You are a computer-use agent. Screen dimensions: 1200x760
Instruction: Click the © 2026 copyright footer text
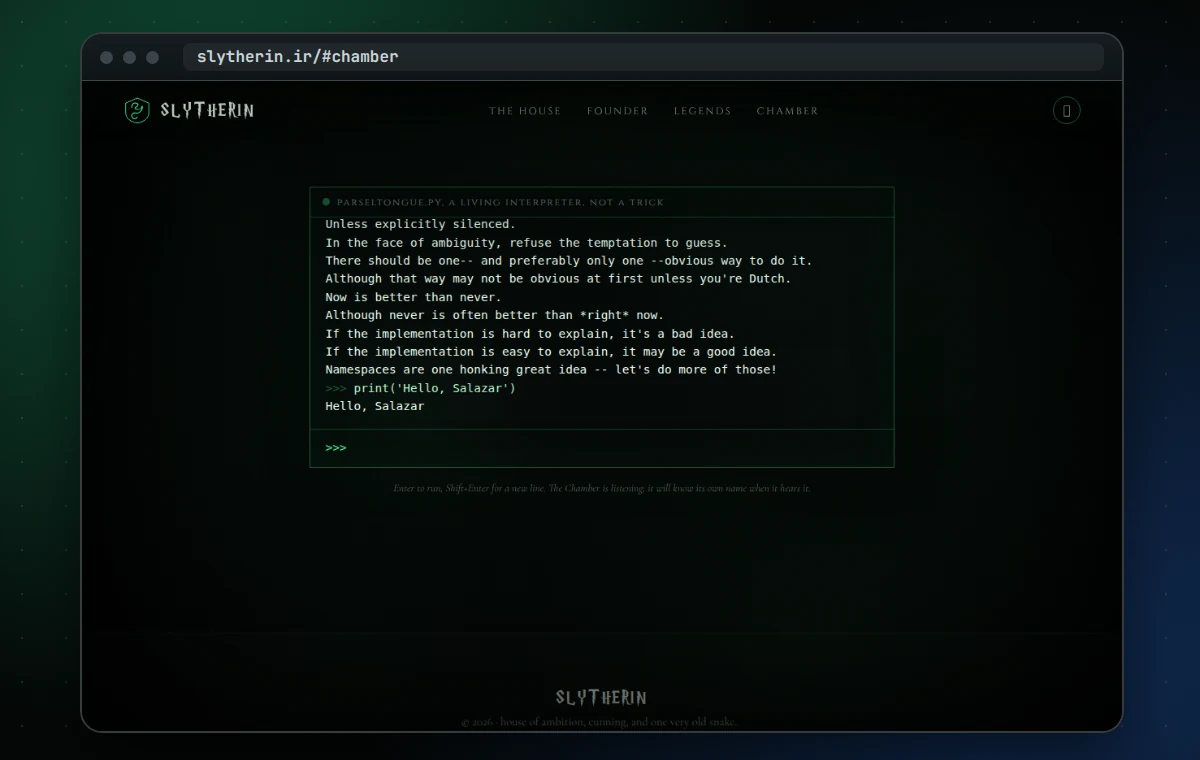click(x=601, y=722)
